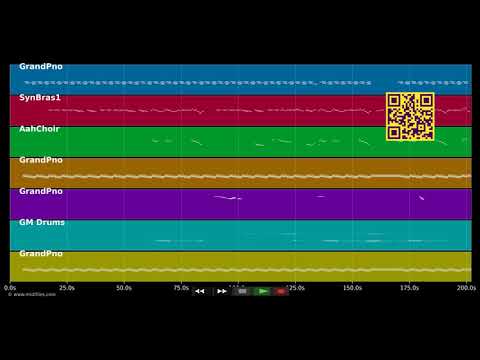Select the SynBras1 track label
This screenshot has height=360, width=480.
(x=40, y=97)
